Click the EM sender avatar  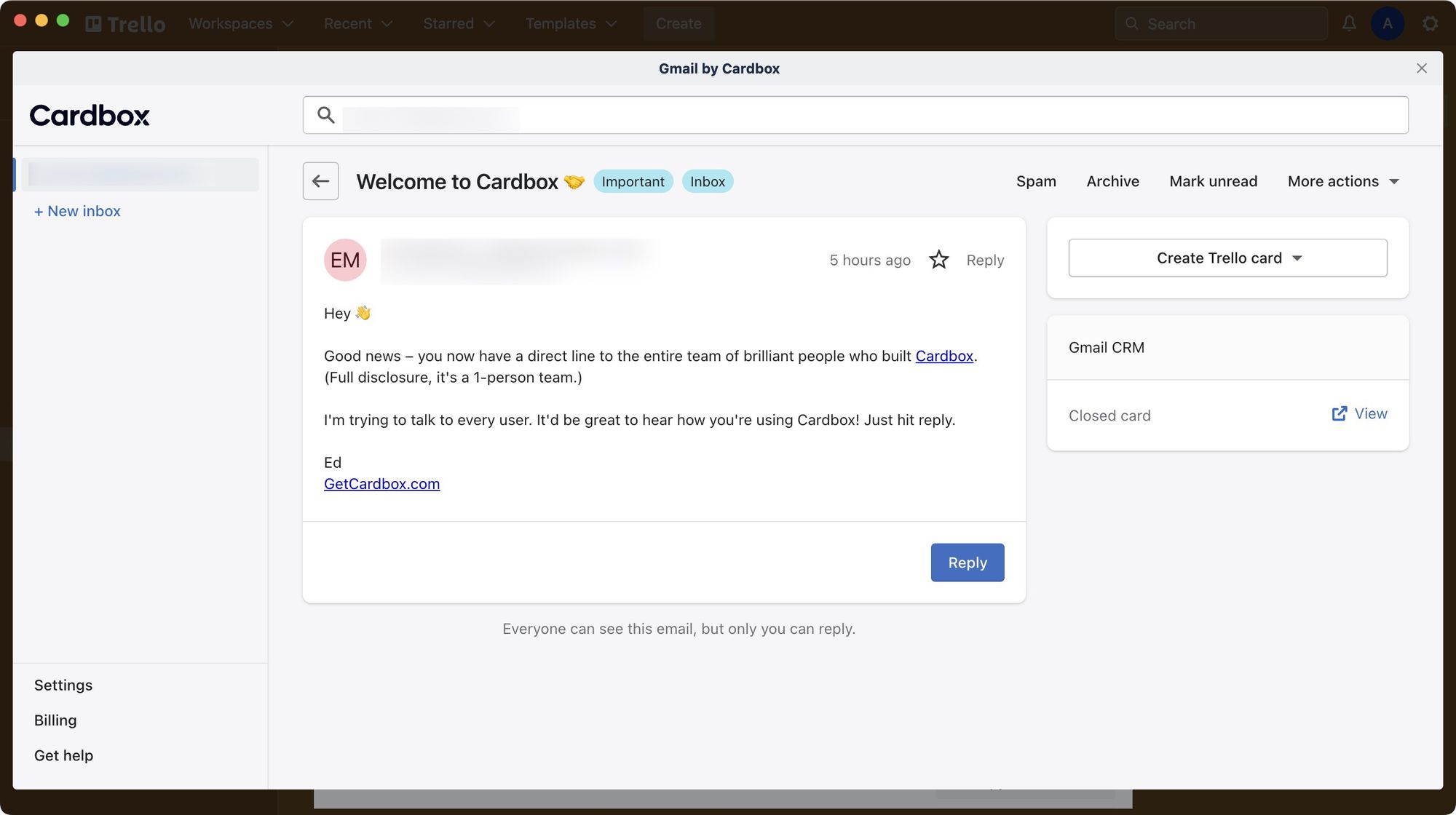point(345,260)
